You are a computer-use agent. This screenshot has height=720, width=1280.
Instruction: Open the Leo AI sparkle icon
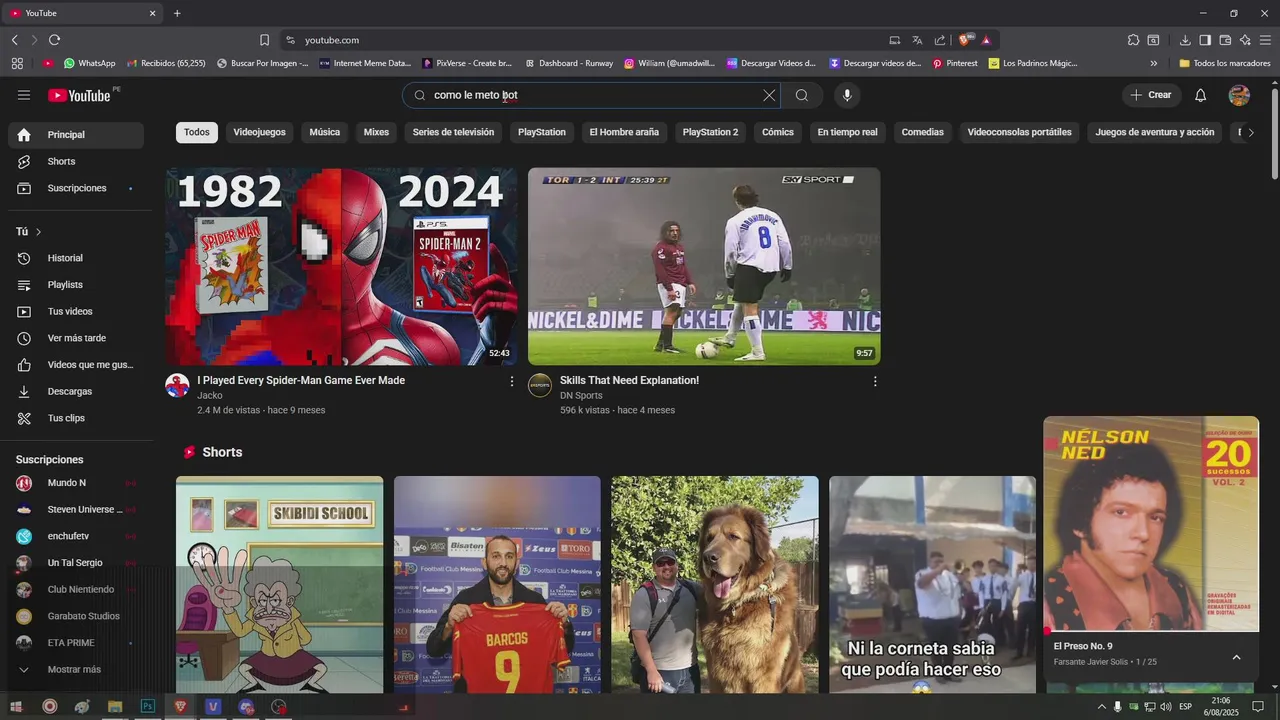click(1245, 40)
